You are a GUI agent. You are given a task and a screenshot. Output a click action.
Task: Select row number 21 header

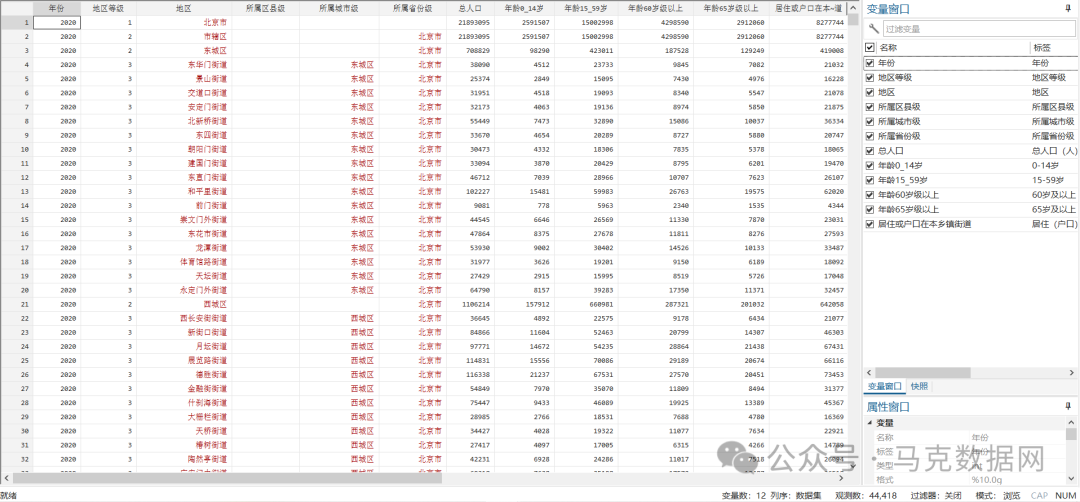[17, 304]
